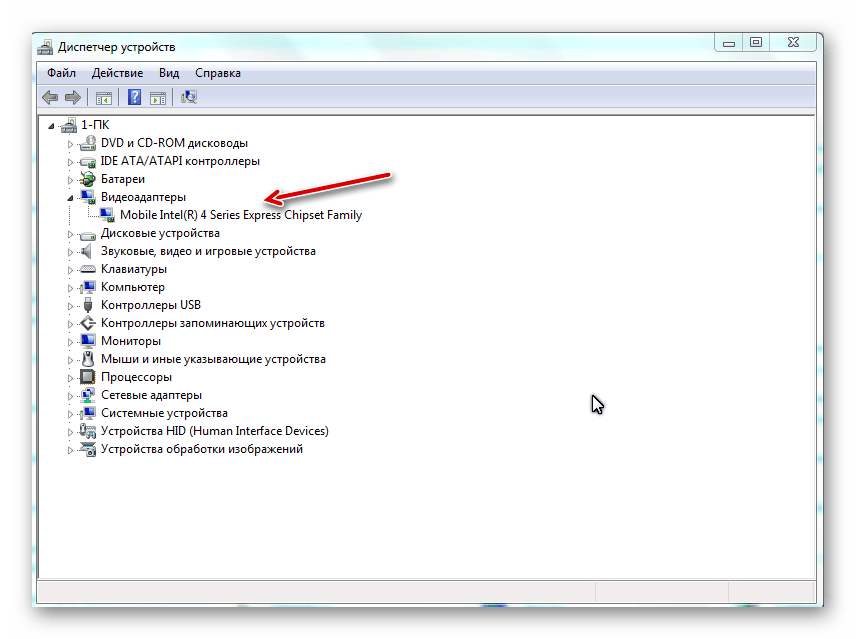
Task: Select the Процессоры device category
Action: (x=136, y=377)
